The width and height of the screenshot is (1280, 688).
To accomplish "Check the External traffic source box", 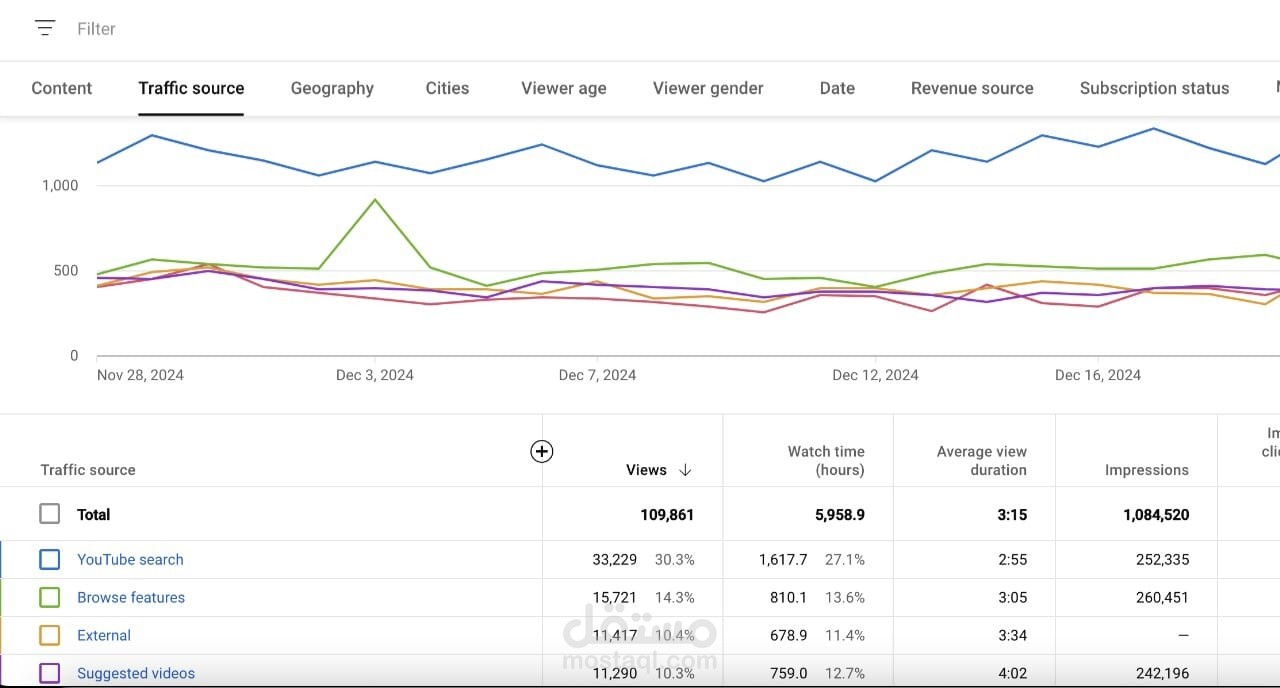I will [x=50, y=636].
